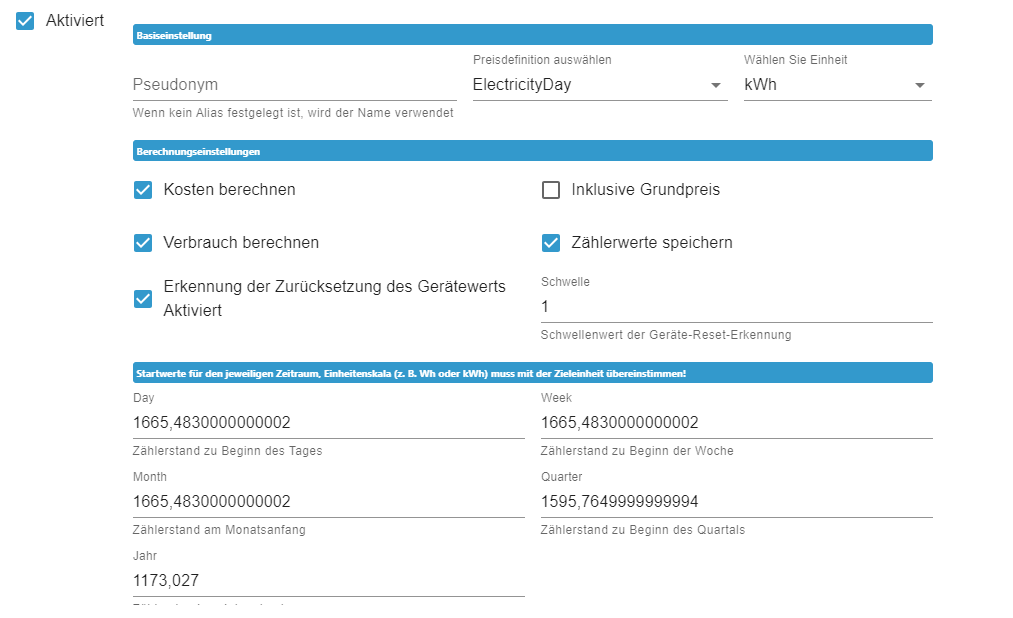
Task: Click the Inklusive Grundpreis label
Action: coord(645,190)
